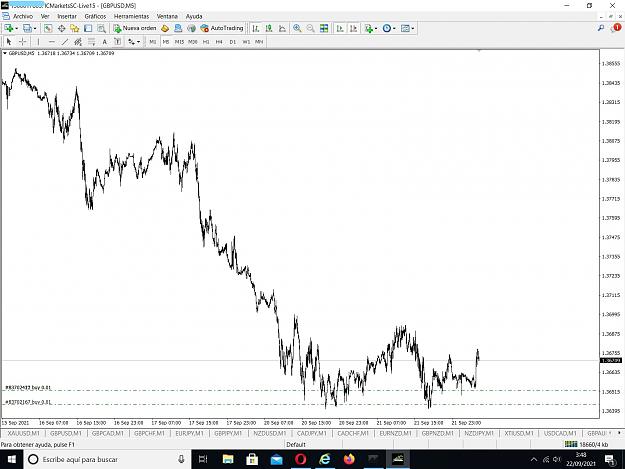Expand the templates dropdown arrow

click(x=413, y=28)
